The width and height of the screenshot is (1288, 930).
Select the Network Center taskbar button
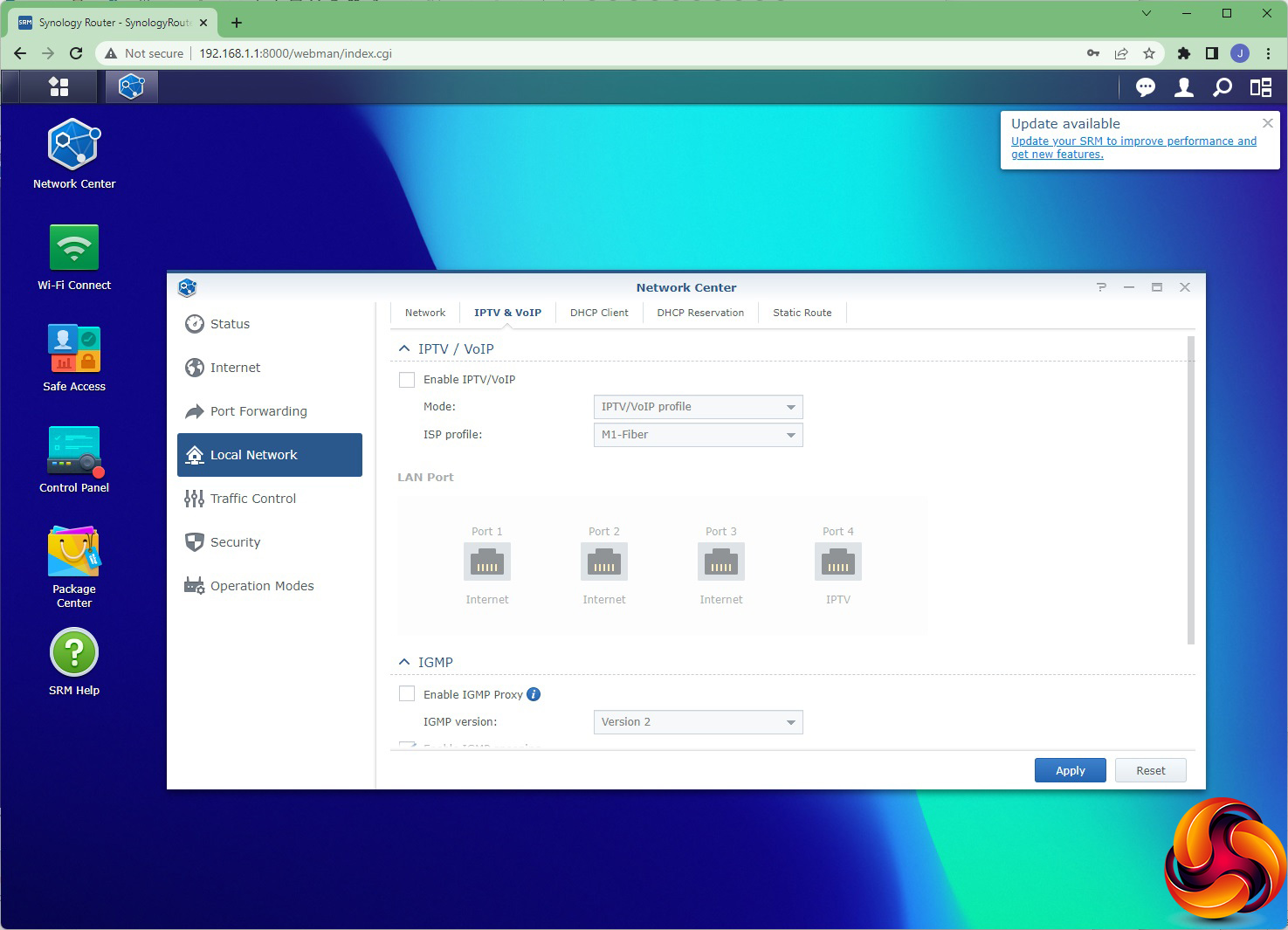click(x=131, y=86)
